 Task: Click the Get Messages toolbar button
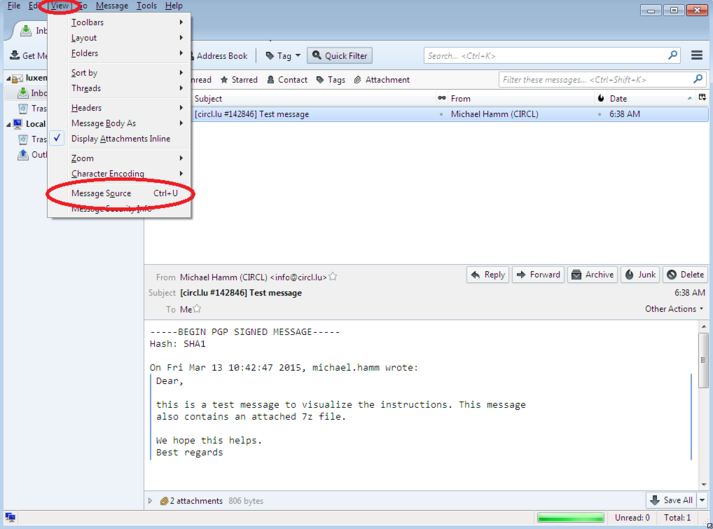pyautogui.click(x=28, y=55)
